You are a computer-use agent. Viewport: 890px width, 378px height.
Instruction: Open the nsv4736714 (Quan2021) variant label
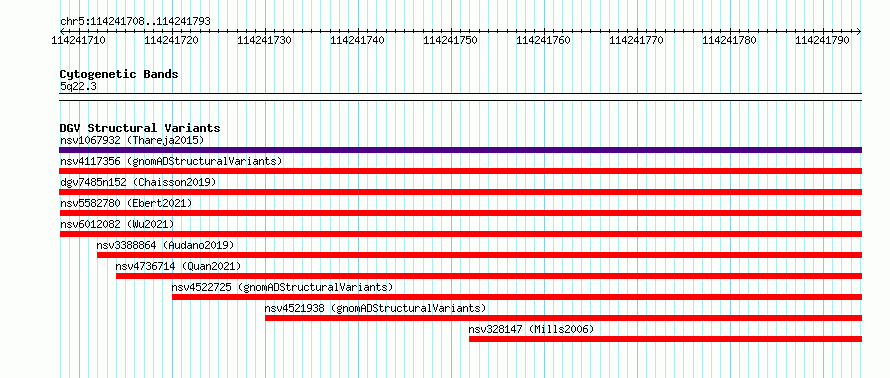tap(178, 266)
